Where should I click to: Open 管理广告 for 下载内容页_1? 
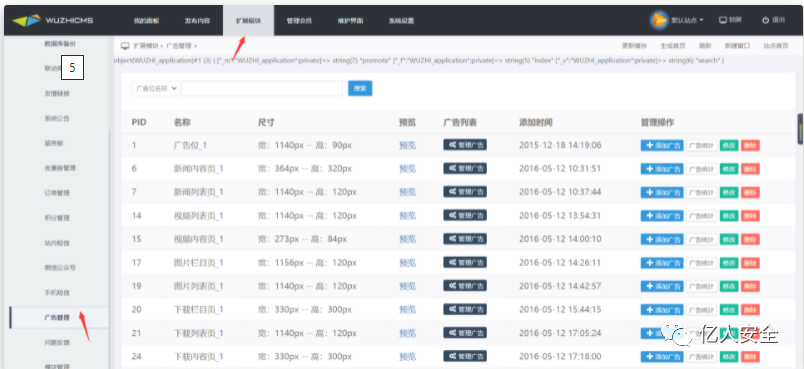pos(465,356)
